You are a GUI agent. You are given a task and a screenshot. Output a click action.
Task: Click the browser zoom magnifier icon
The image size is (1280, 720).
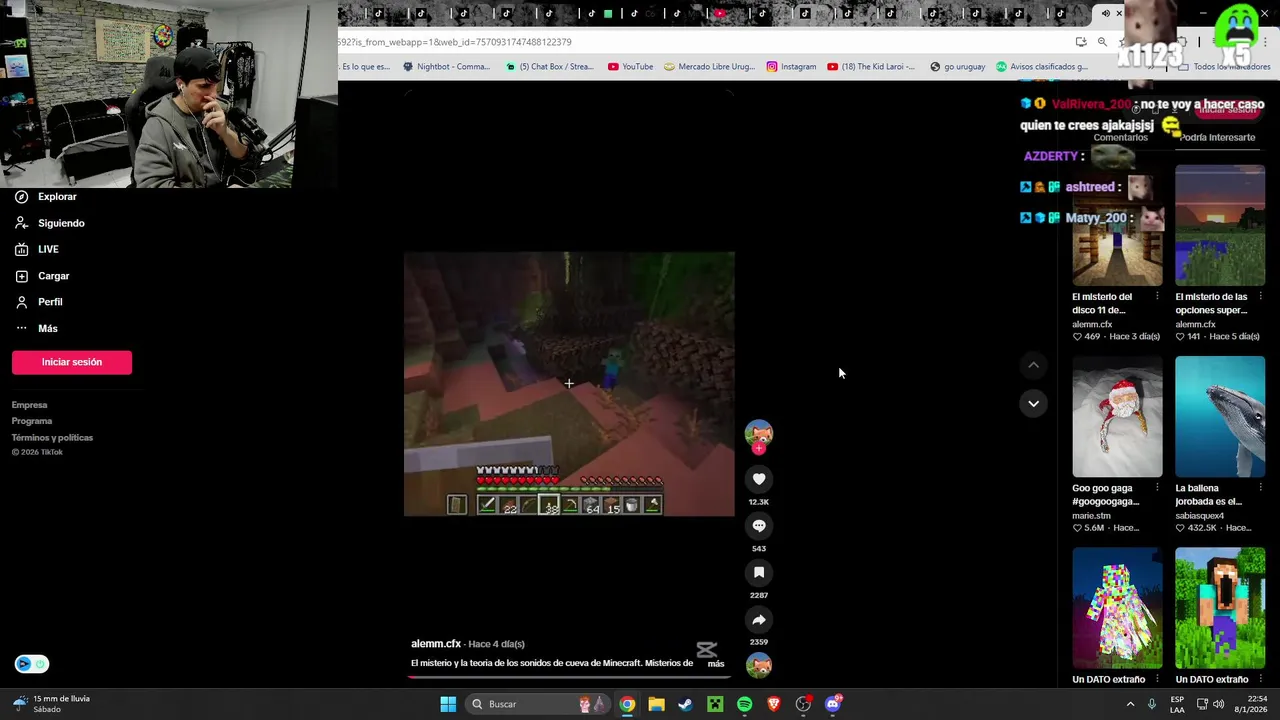tap(1102, 42)
